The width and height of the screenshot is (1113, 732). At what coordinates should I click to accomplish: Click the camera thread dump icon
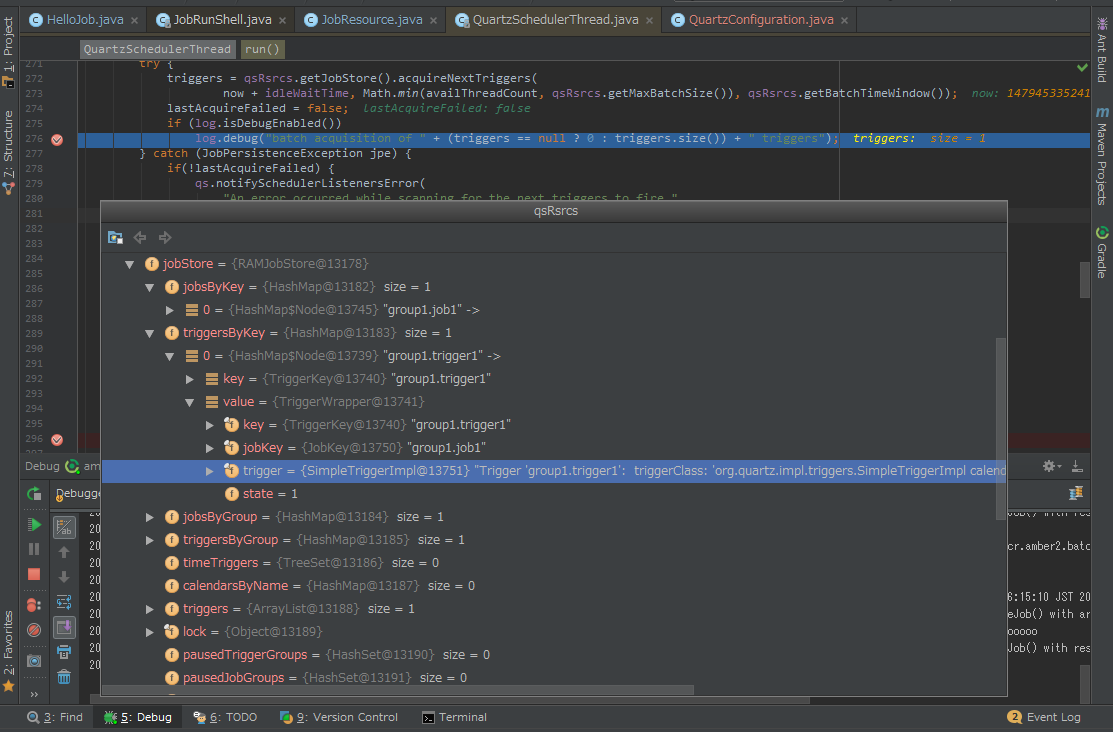(34, 660)
